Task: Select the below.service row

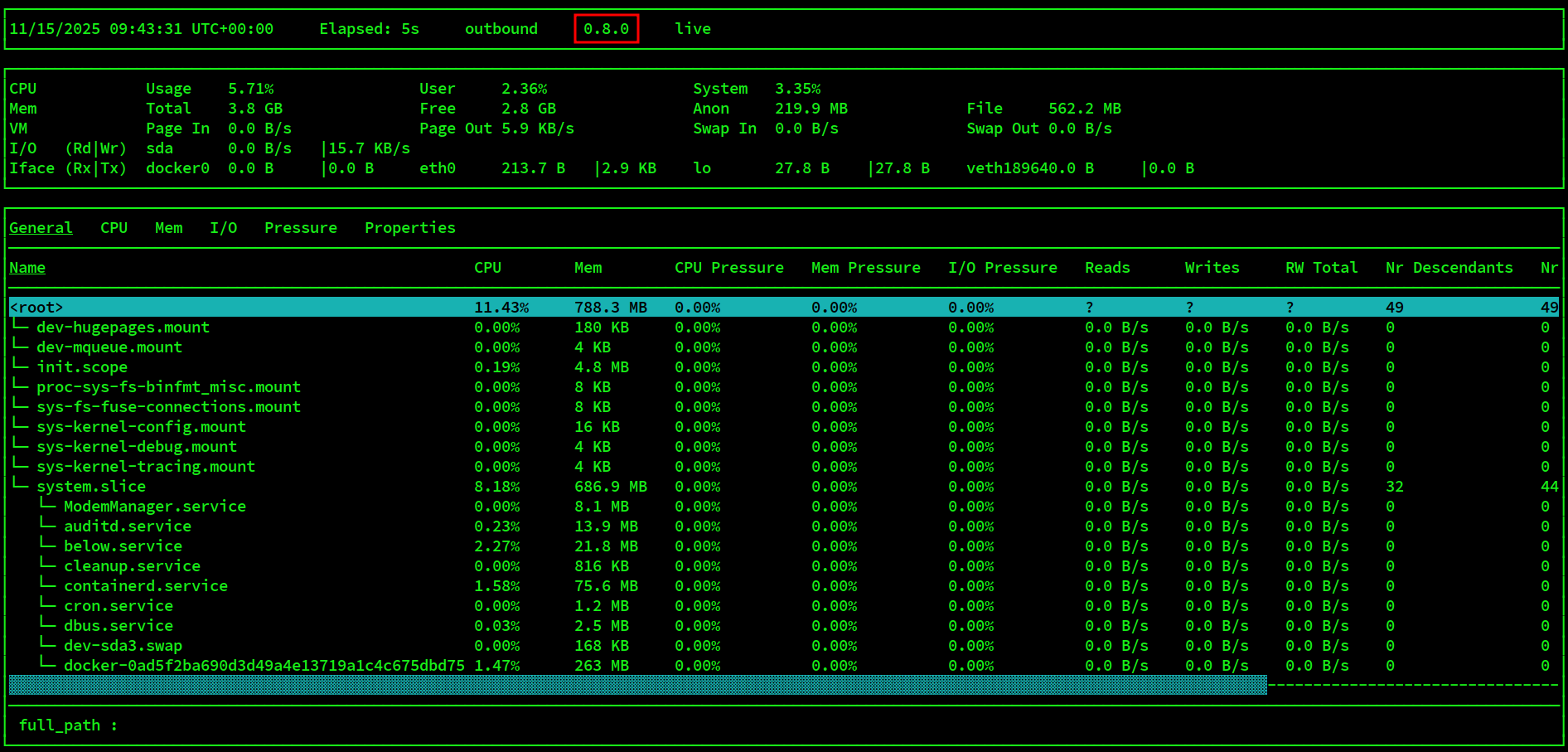Action: pos(123,546)
